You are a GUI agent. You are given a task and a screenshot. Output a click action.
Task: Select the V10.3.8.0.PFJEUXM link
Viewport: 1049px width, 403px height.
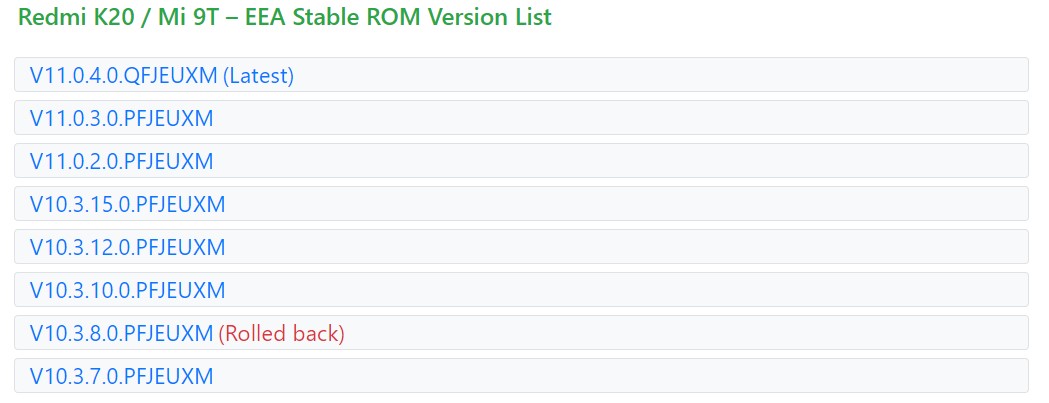point(122,333)
